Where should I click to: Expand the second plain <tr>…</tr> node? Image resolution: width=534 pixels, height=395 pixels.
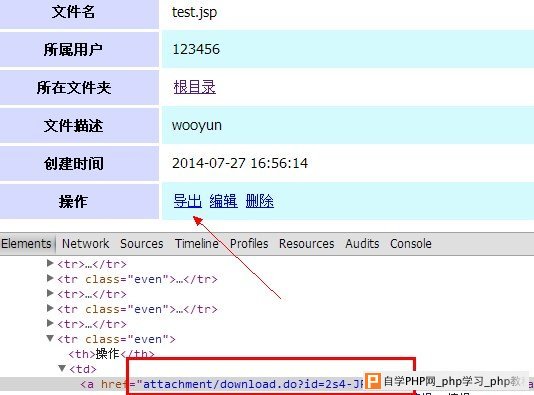pyautogui.click(x=50, y=293)
